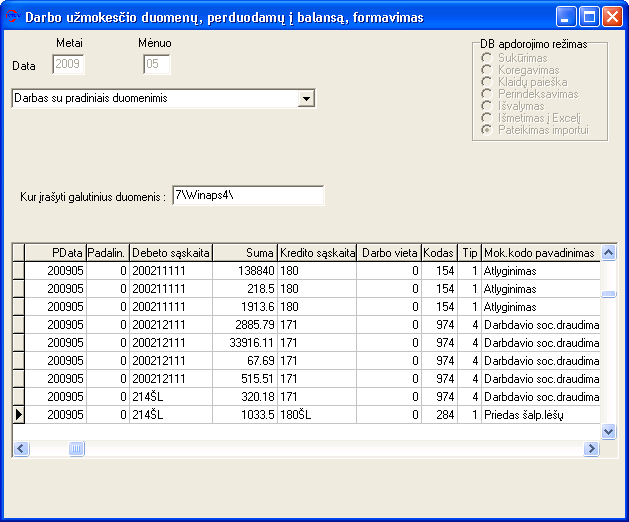629x522 pixels.
Task: Click the grid scroll right arrow
Action: 591,448
